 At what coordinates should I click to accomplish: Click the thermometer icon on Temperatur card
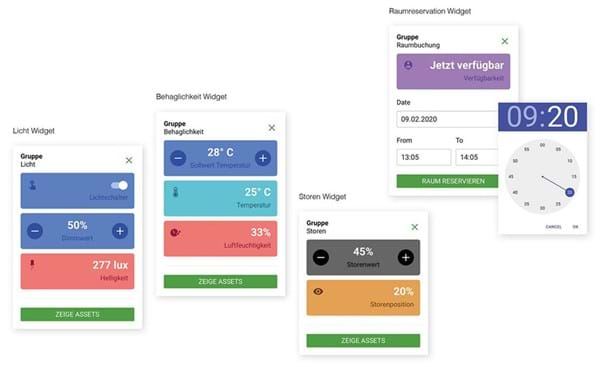(x=176, y=192)
